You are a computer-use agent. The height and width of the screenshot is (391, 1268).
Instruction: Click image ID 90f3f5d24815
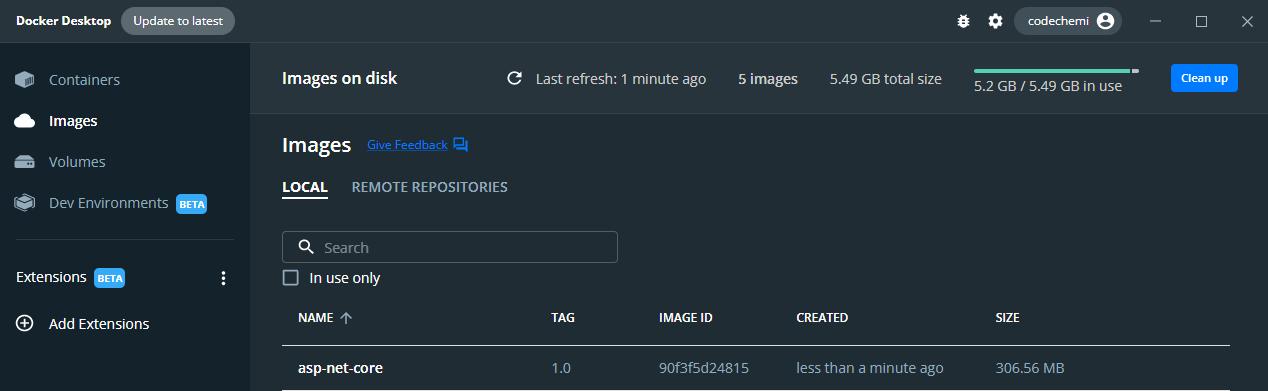(x=704, y=368)
